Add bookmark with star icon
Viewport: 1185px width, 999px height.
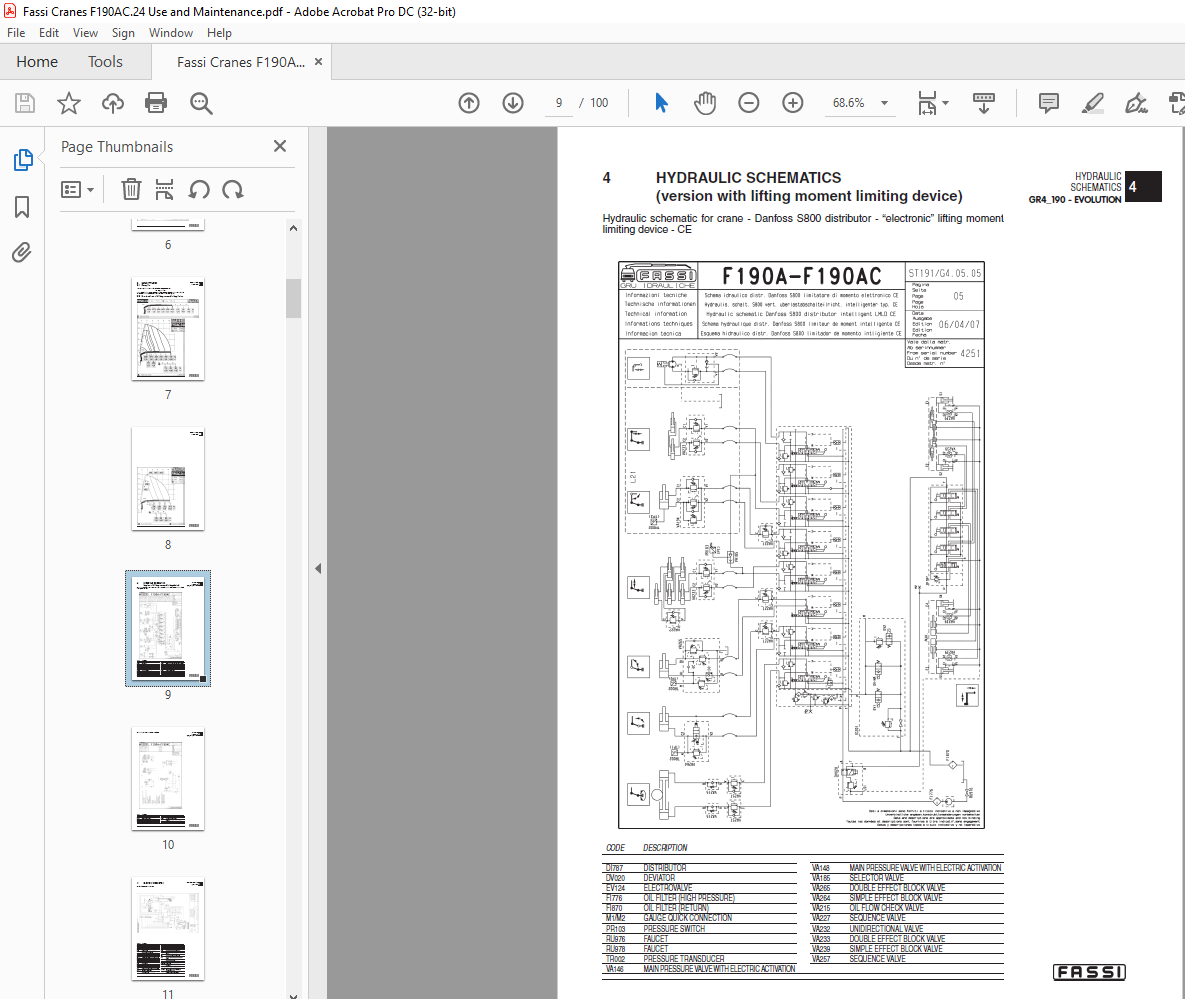point(69,103)
